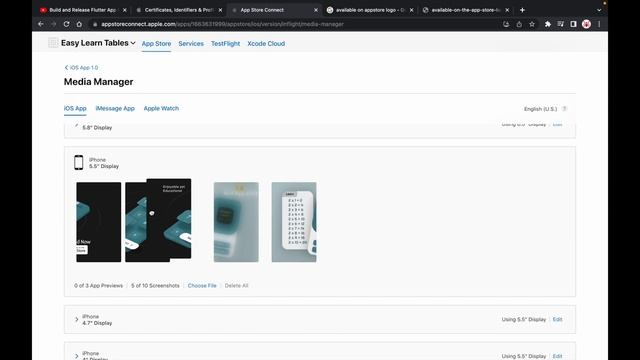
Task: Select the iMessage App media tab
Action: tap(115, 109)
